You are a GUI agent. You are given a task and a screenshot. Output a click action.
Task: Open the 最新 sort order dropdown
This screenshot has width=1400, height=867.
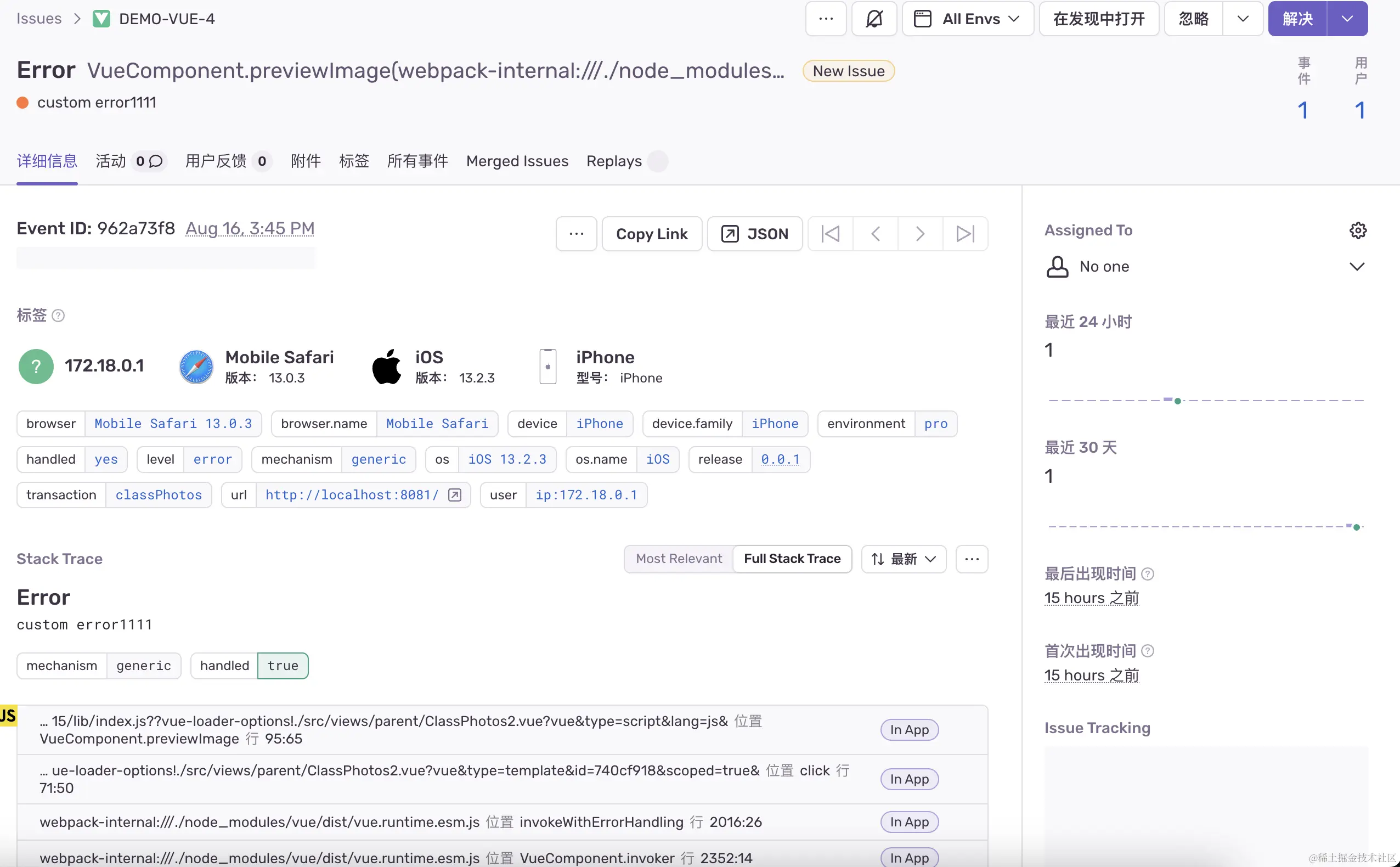point(904,559)
